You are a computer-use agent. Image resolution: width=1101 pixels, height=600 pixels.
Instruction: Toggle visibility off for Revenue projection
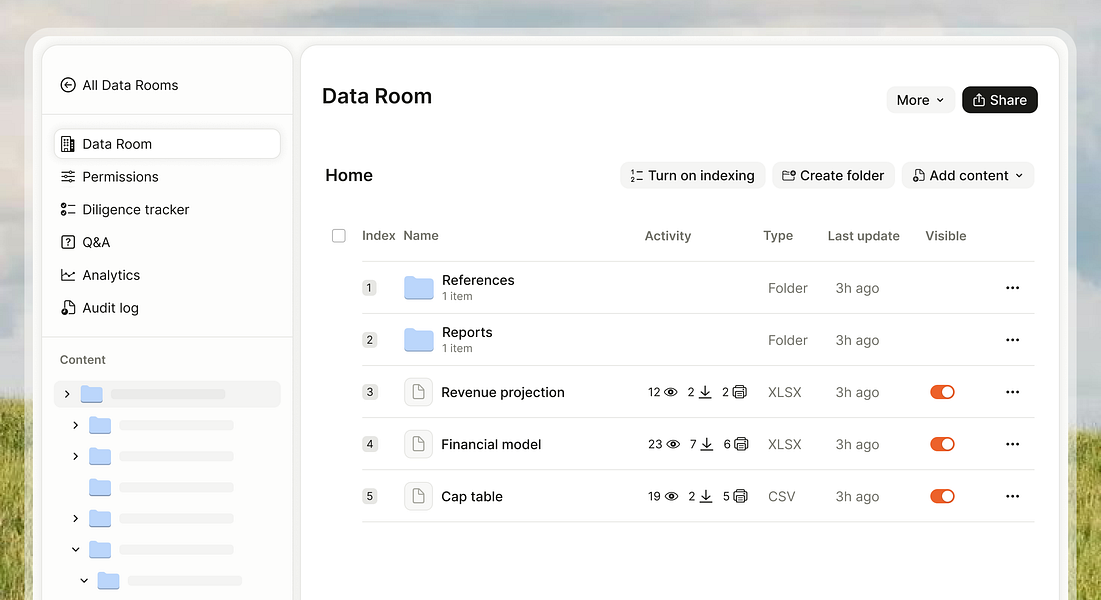click(942, 392)
